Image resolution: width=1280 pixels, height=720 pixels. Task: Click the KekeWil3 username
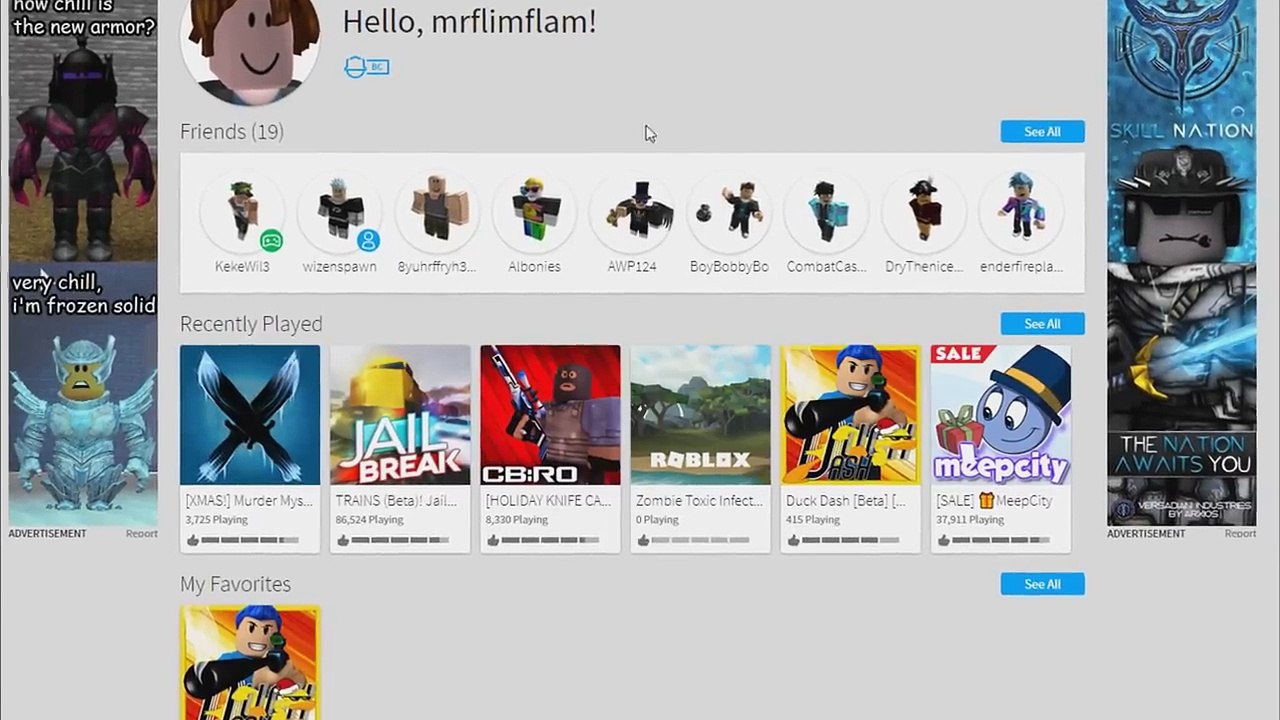pos(242,267)
